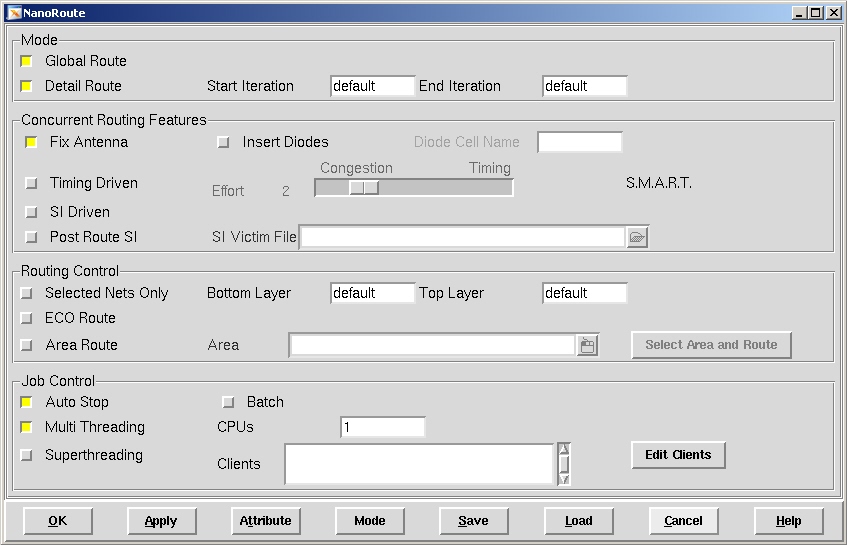Click the CPUs input field
This screenshot has width=847, height=545.
pyautogui.click(x=383, y=427)
